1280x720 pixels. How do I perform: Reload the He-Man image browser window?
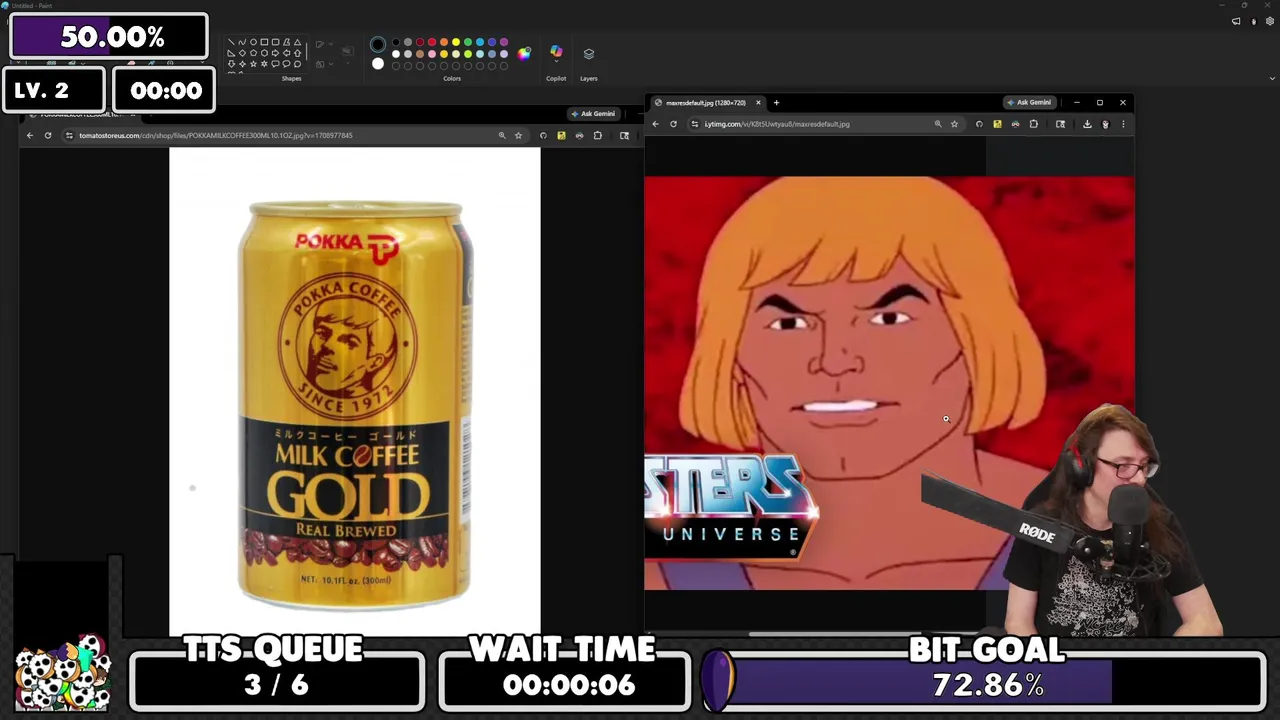pyautogui.click(x=674, y=124)
